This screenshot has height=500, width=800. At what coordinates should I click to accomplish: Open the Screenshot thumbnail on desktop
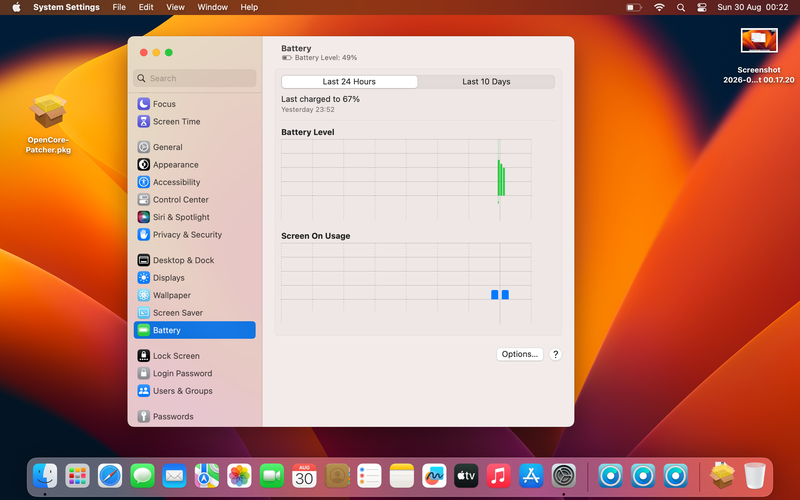[759, 40]
